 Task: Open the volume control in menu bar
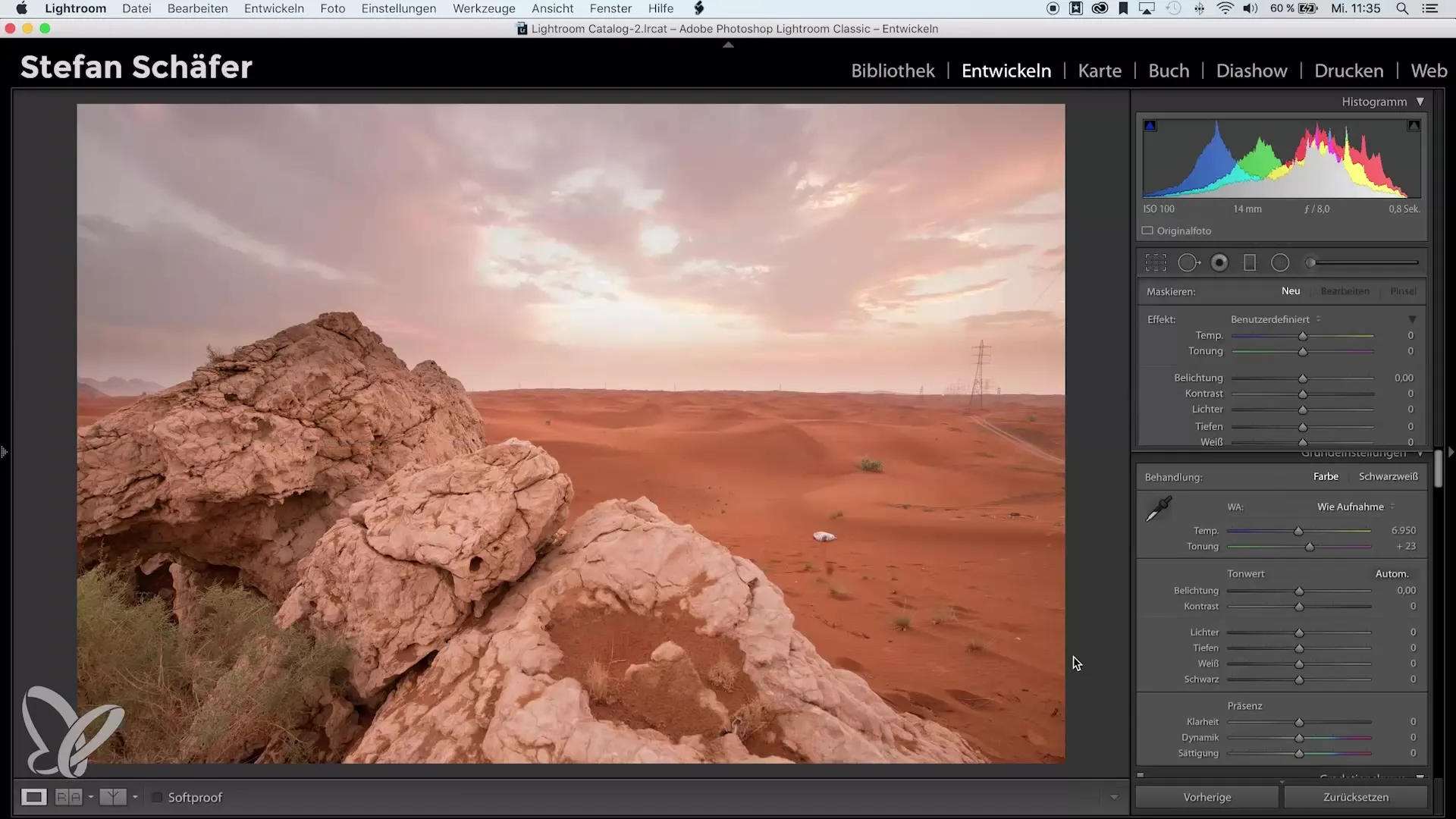(1250, 8)
